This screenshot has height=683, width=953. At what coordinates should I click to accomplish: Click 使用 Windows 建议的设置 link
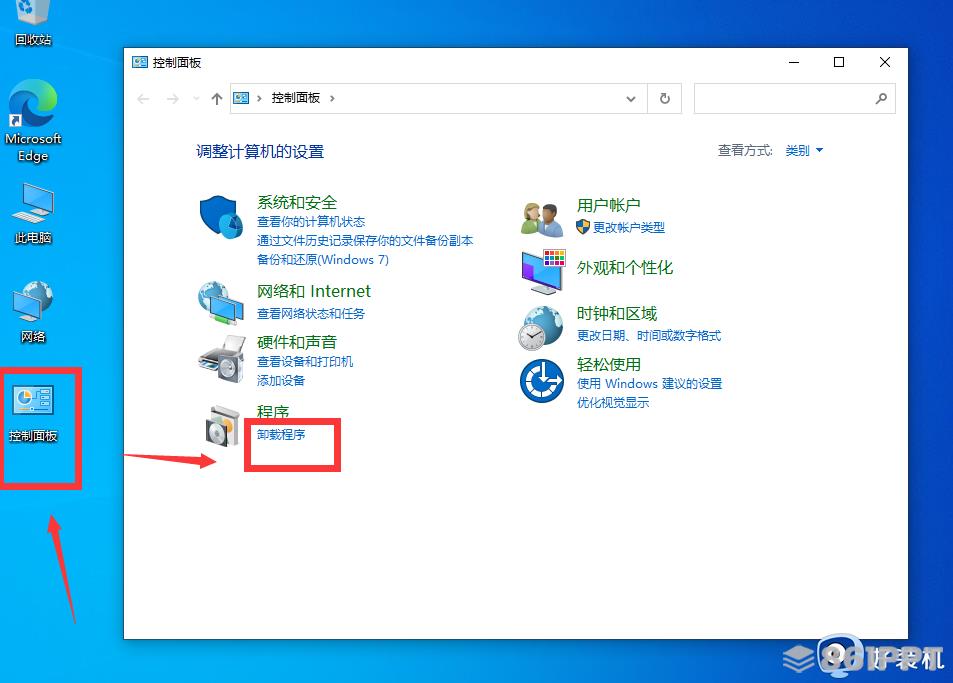click(649, 383)
